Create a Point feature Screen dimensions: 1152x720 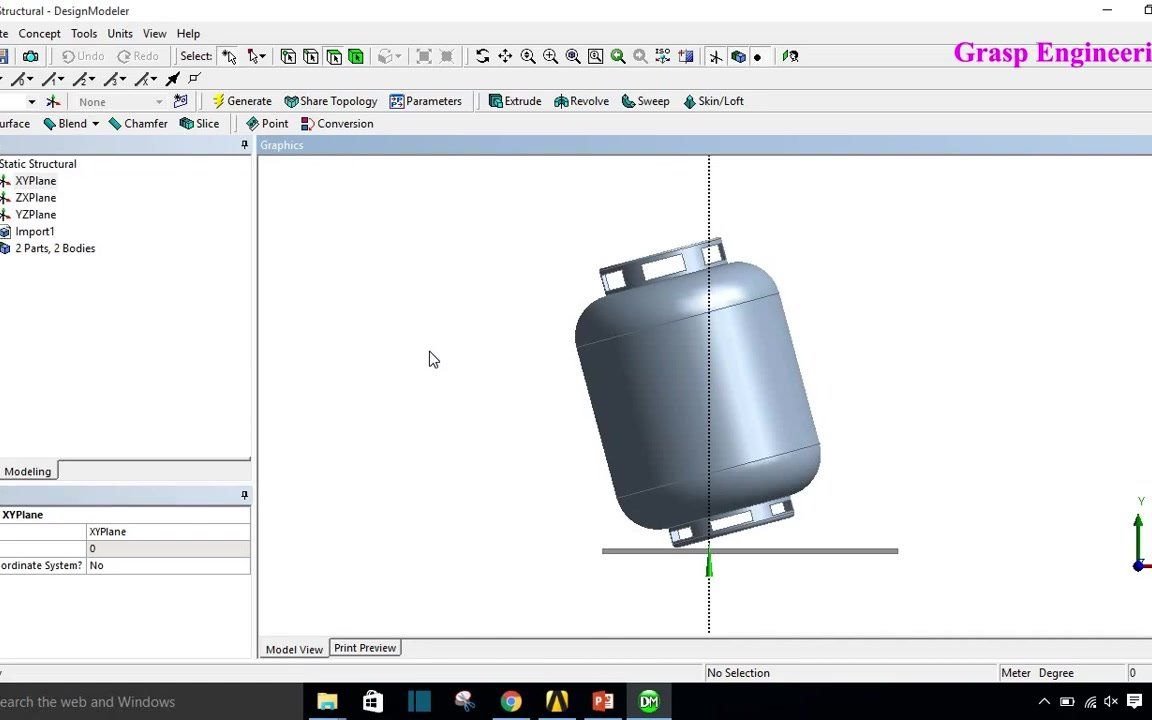point(268,123)
